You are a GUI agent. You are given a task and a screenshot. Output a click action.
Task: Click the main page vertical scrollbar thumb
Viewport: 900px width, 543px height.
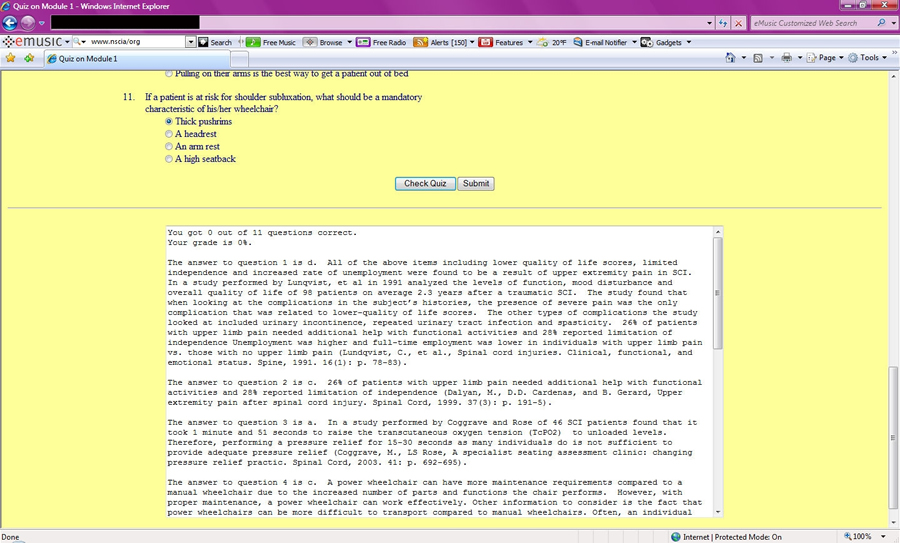click(x=894, y=438)
